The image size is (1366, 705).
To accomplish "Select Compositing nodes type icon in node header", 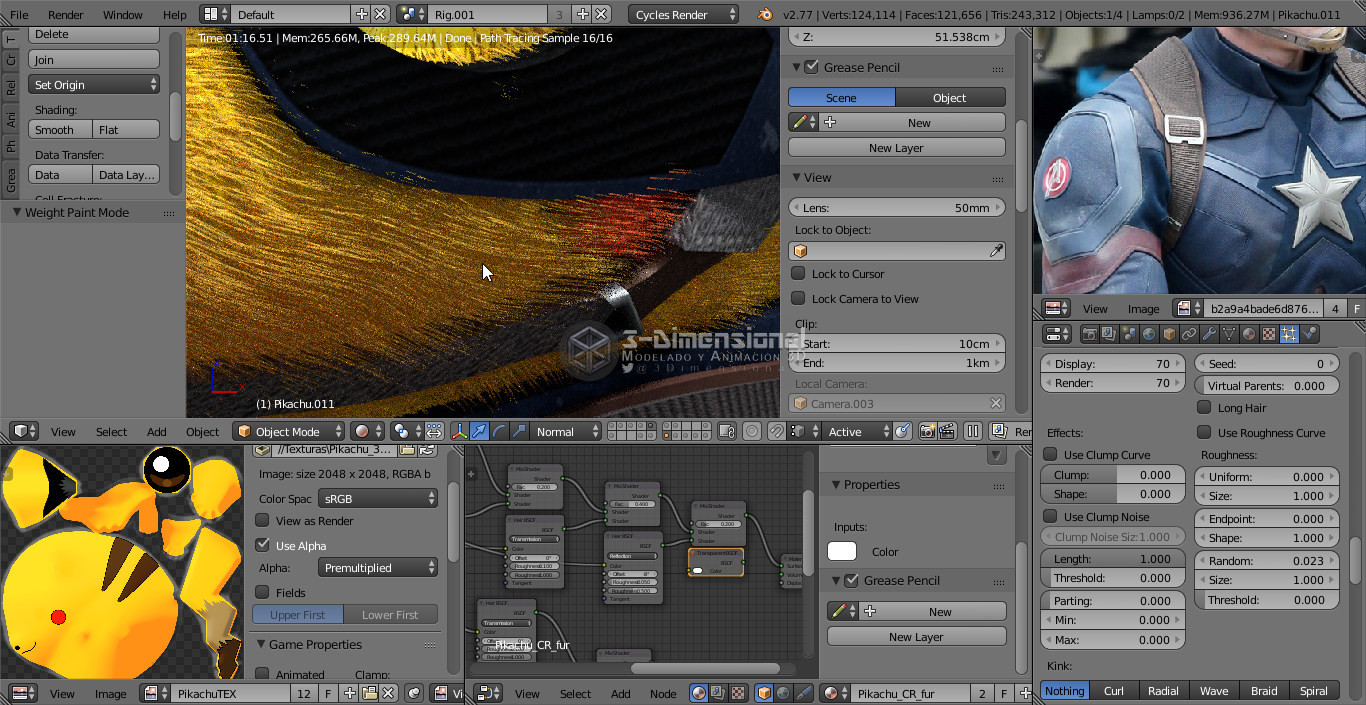I will click(x=719, y=693).
